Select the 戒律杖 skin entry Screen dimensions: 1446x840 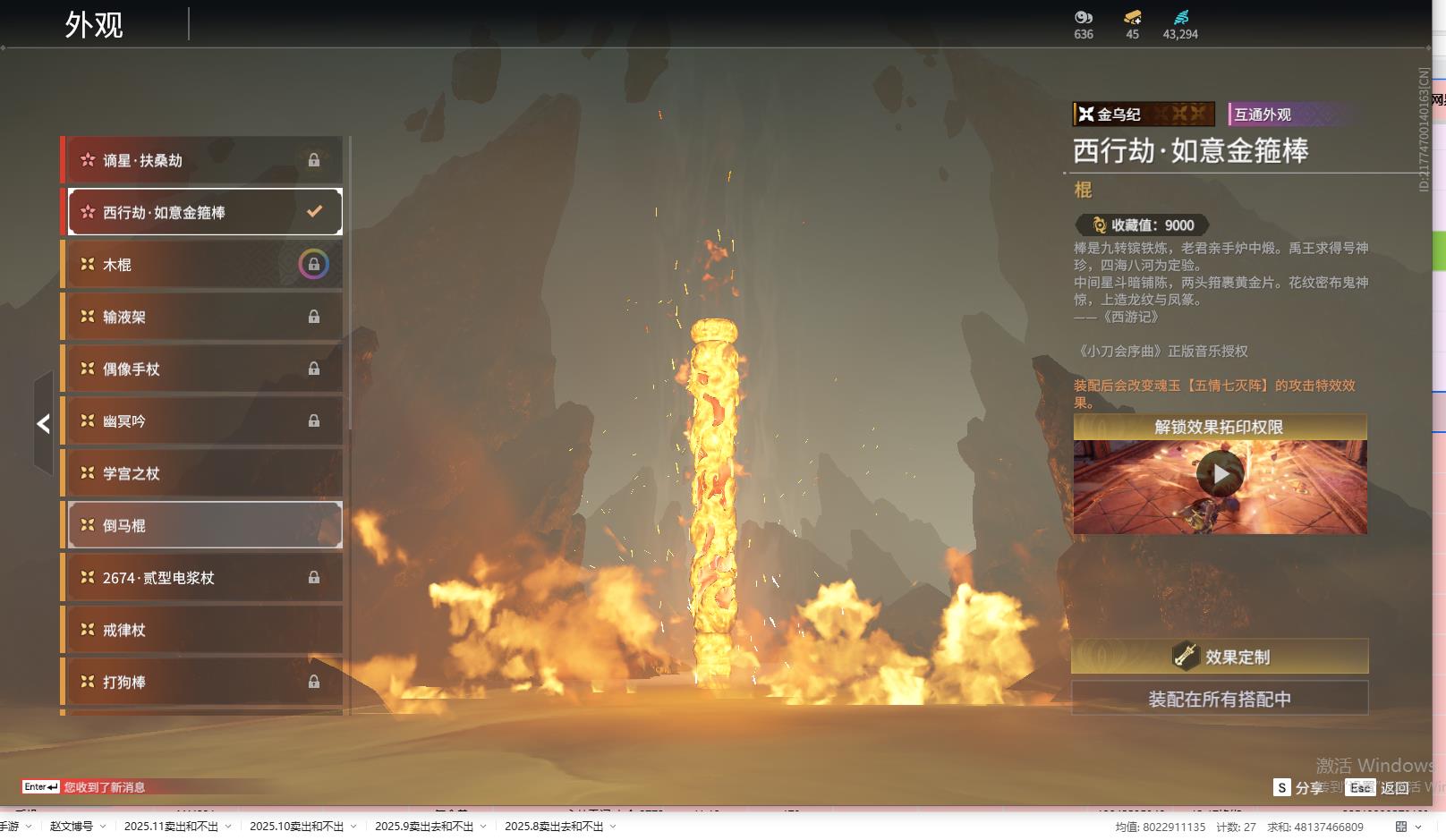pyautogui.click(x=204, y=630)
